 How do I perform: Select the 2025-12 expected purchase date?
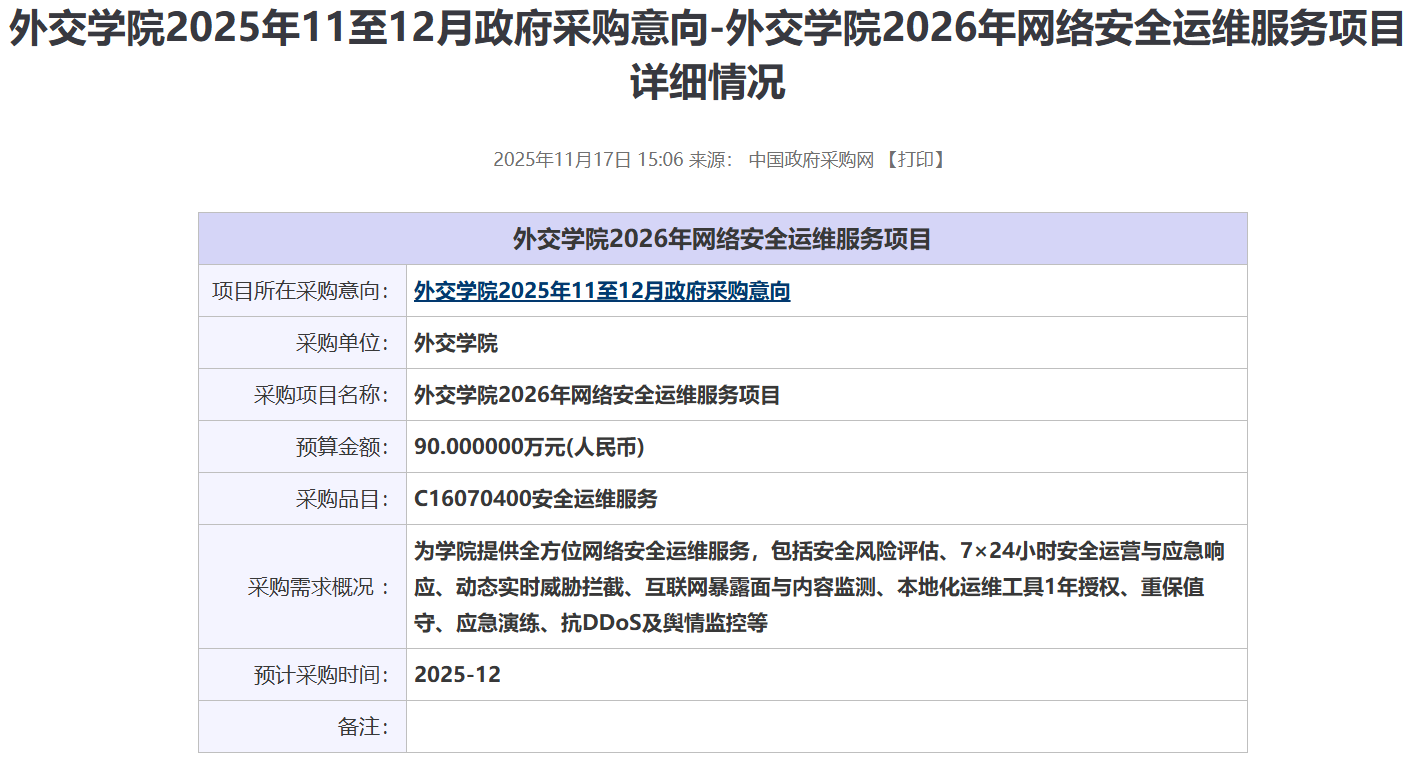457,675
